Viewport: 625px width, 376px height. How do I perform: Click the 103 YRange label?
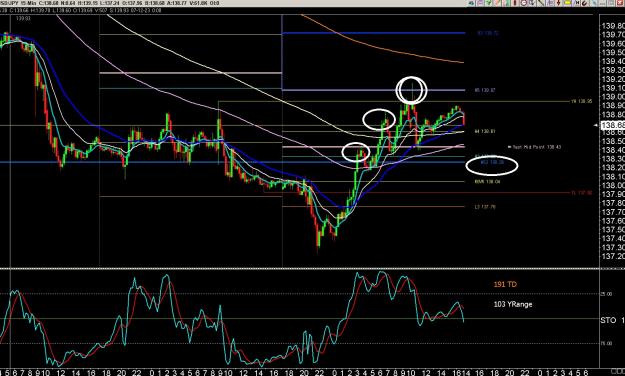pyautogui.click(x=513, y=304)
